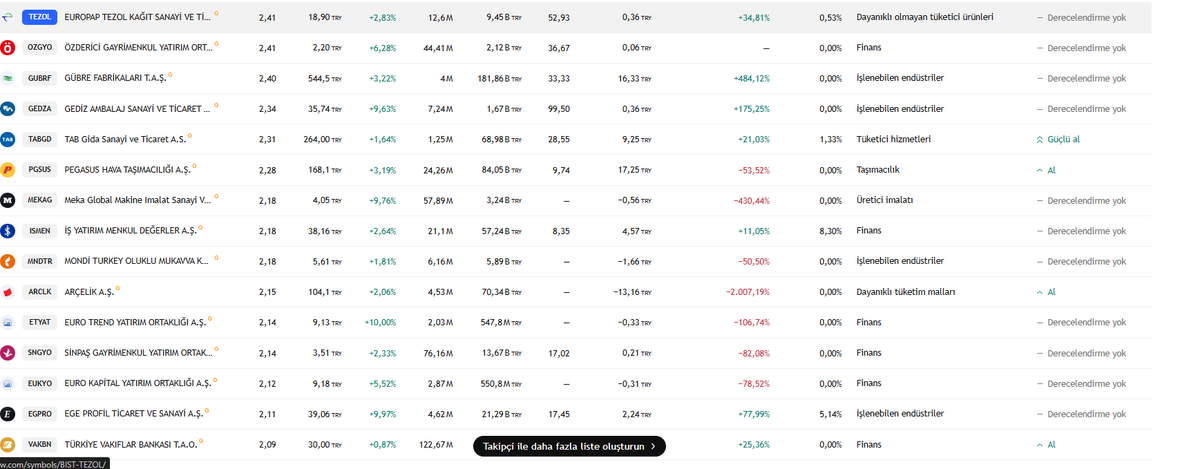Click the EUKYO logo icon

coord(8,383)
